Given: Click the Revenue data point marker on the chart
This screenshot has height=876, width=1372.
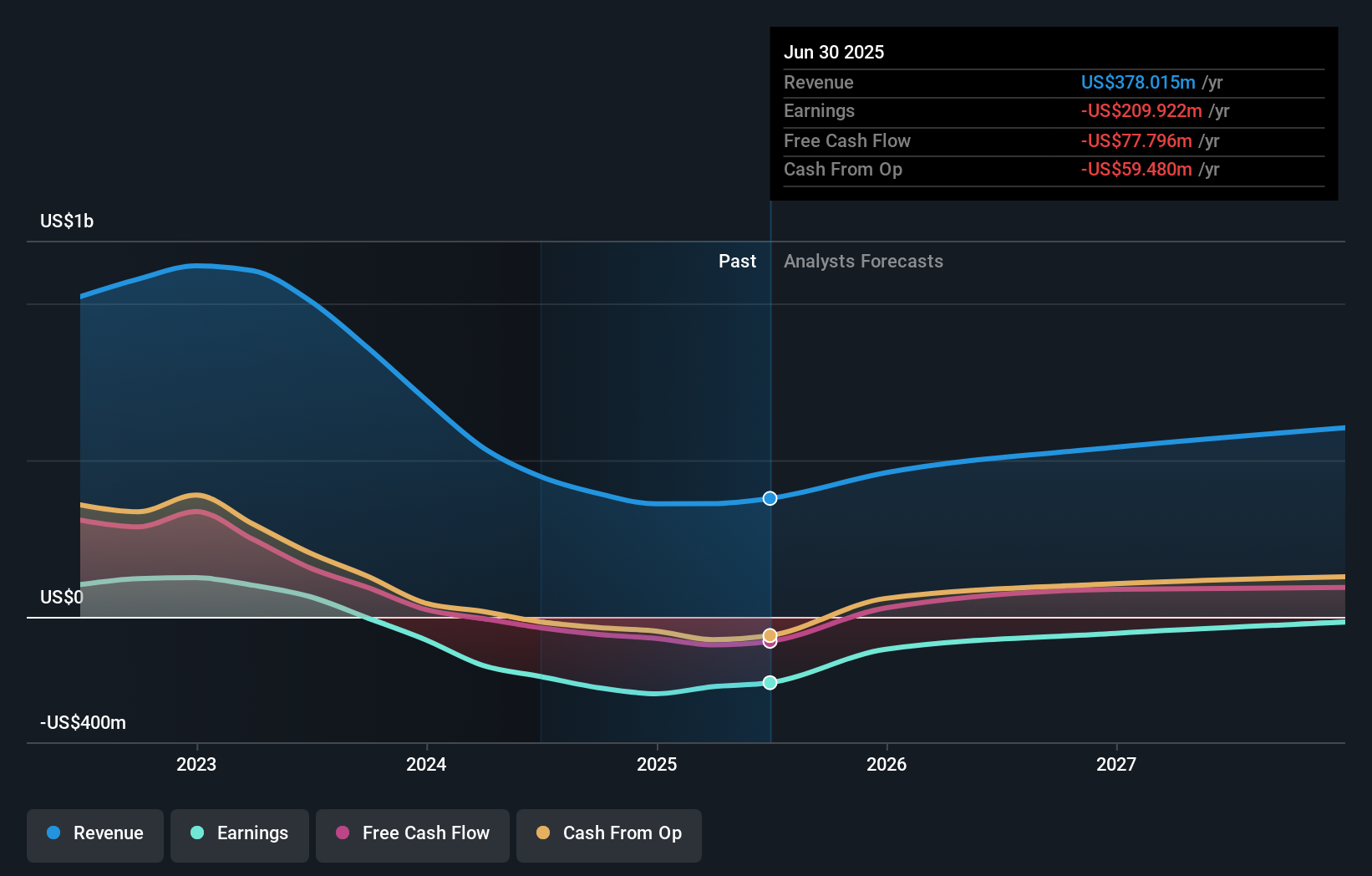Looking at the screenshot, I should tap(770, 498).
